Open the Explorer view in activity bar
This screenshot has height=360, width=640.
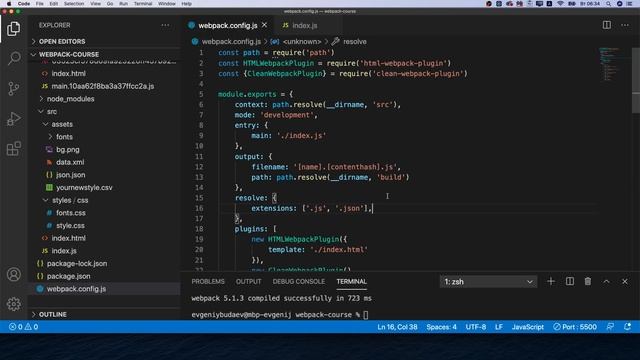pos(13,29)
